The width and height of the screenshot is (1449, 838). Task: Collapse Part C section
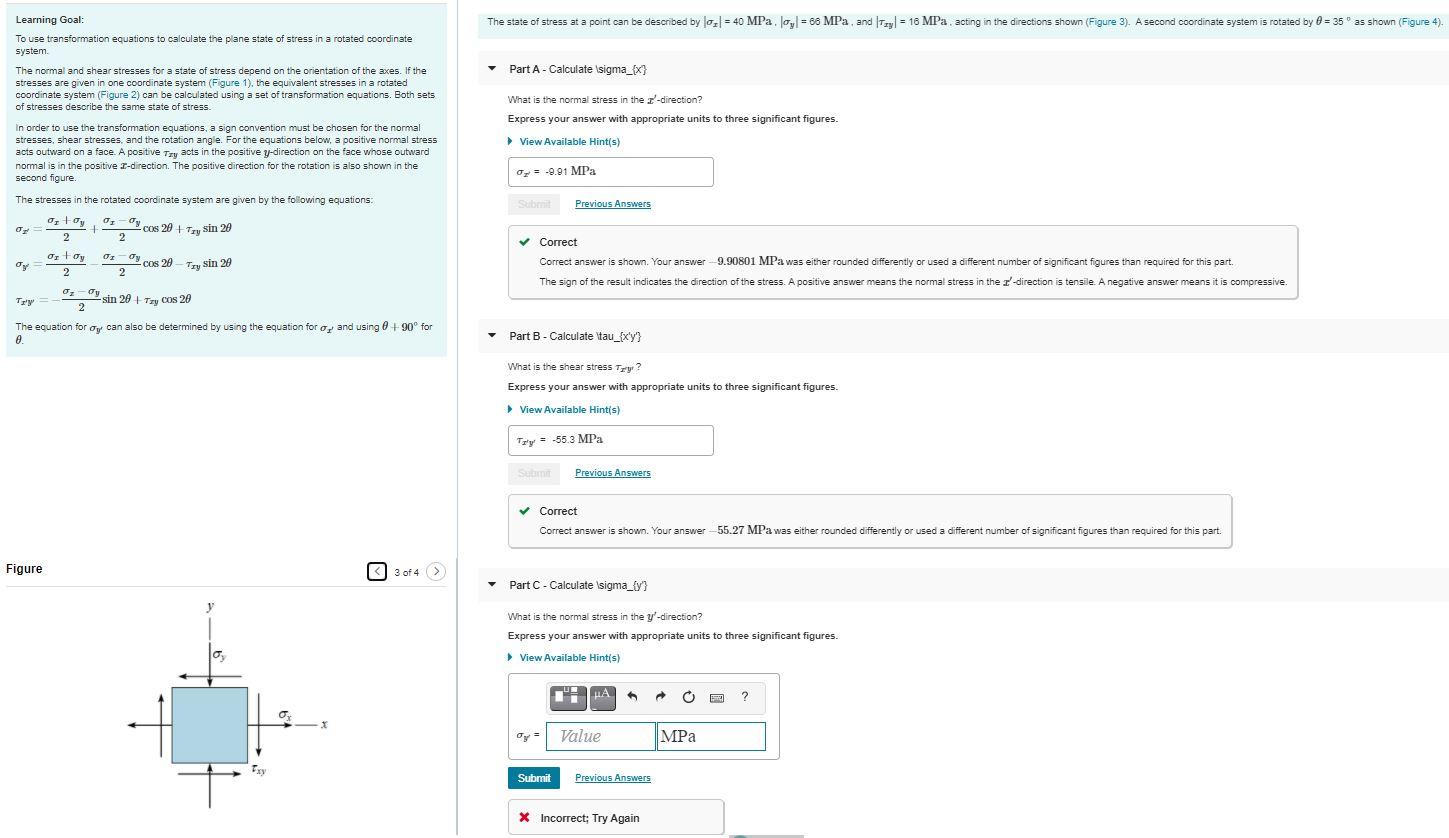(491, 585)
